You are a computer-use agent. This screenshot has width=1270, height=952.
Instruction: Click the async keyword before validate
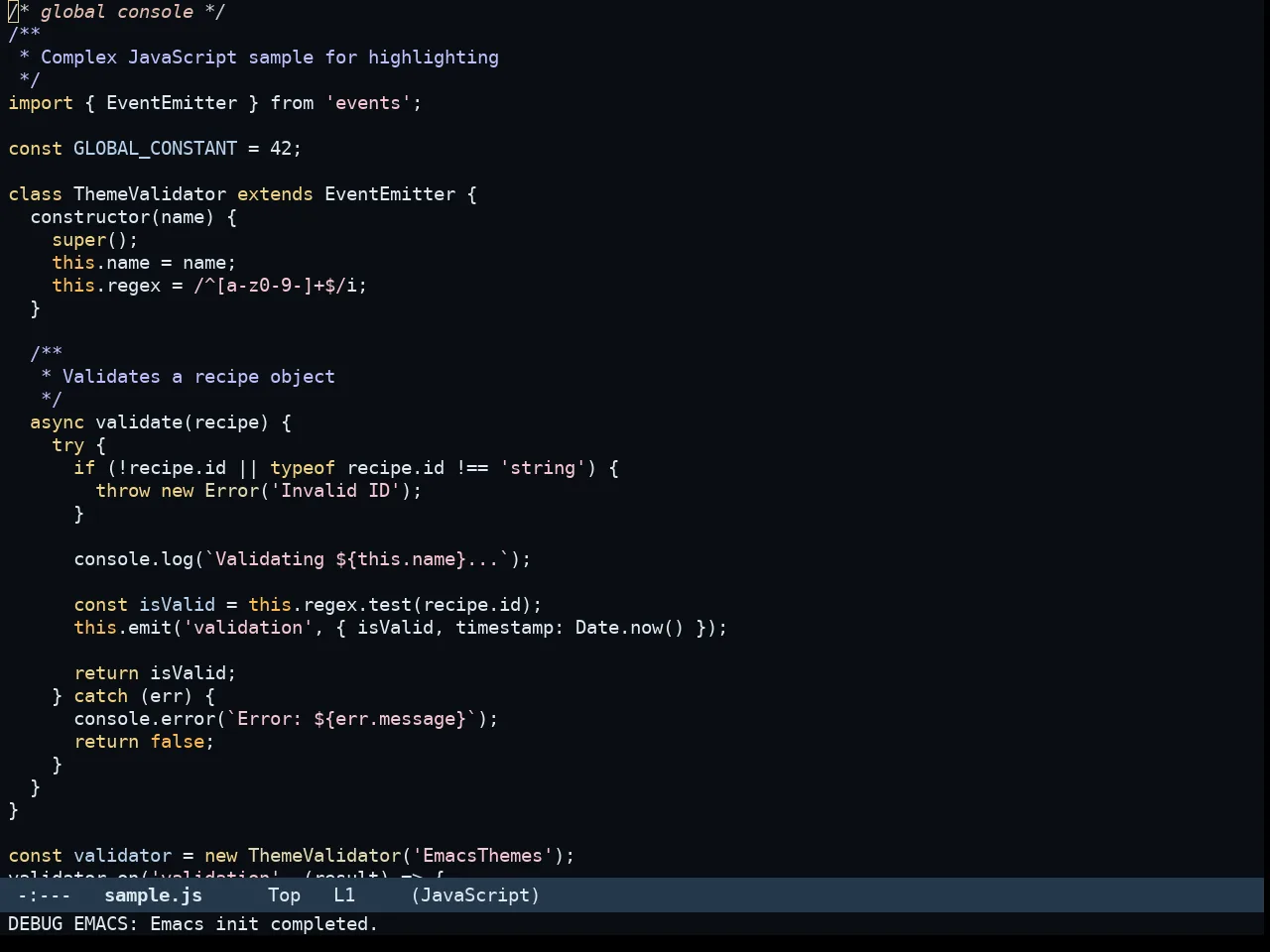click(x=58, y=421)
